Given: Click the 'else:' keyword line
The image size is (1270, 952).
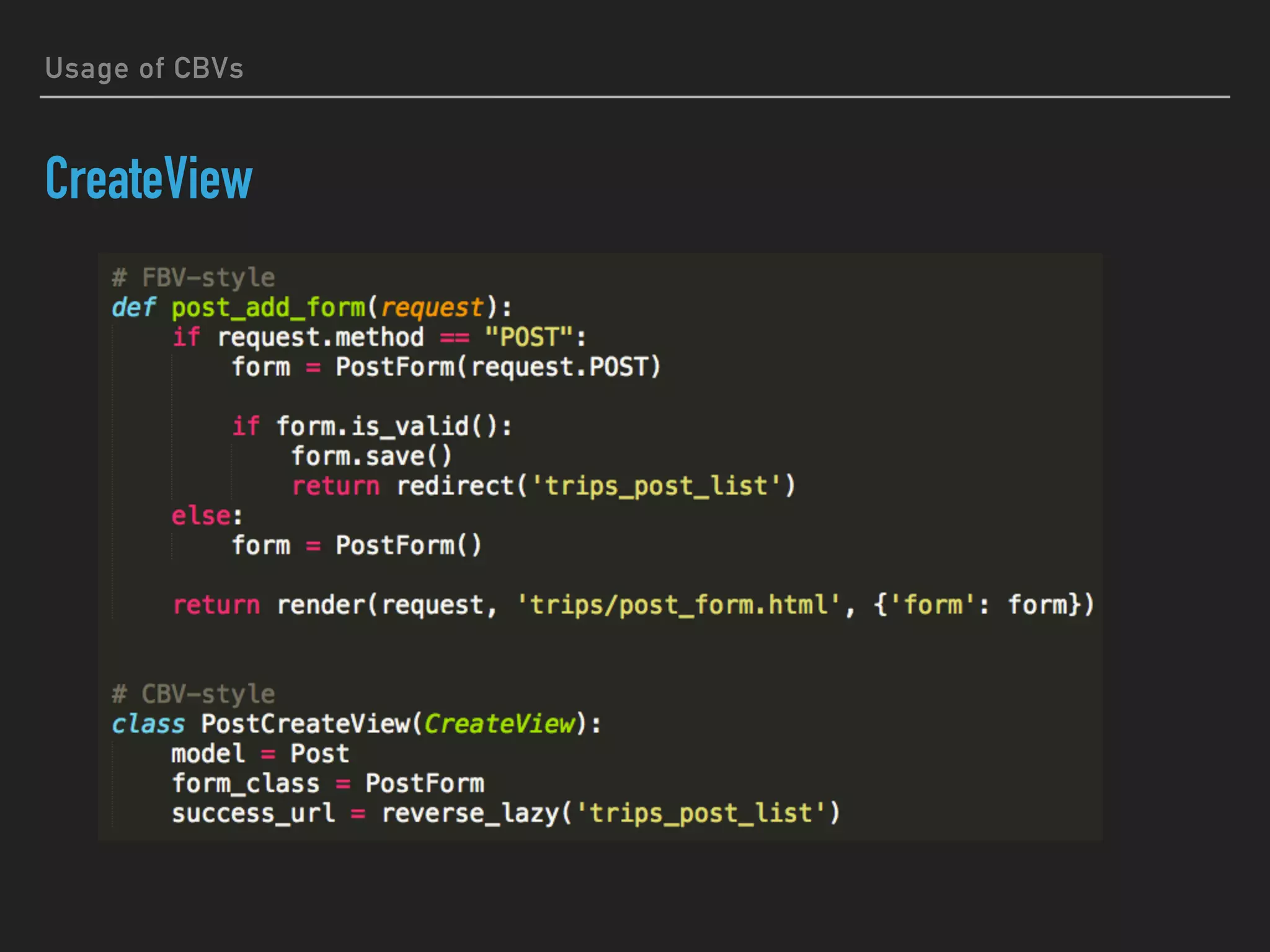Looking at the screenshot, I should pyautogui.click(x=207, y=516).
